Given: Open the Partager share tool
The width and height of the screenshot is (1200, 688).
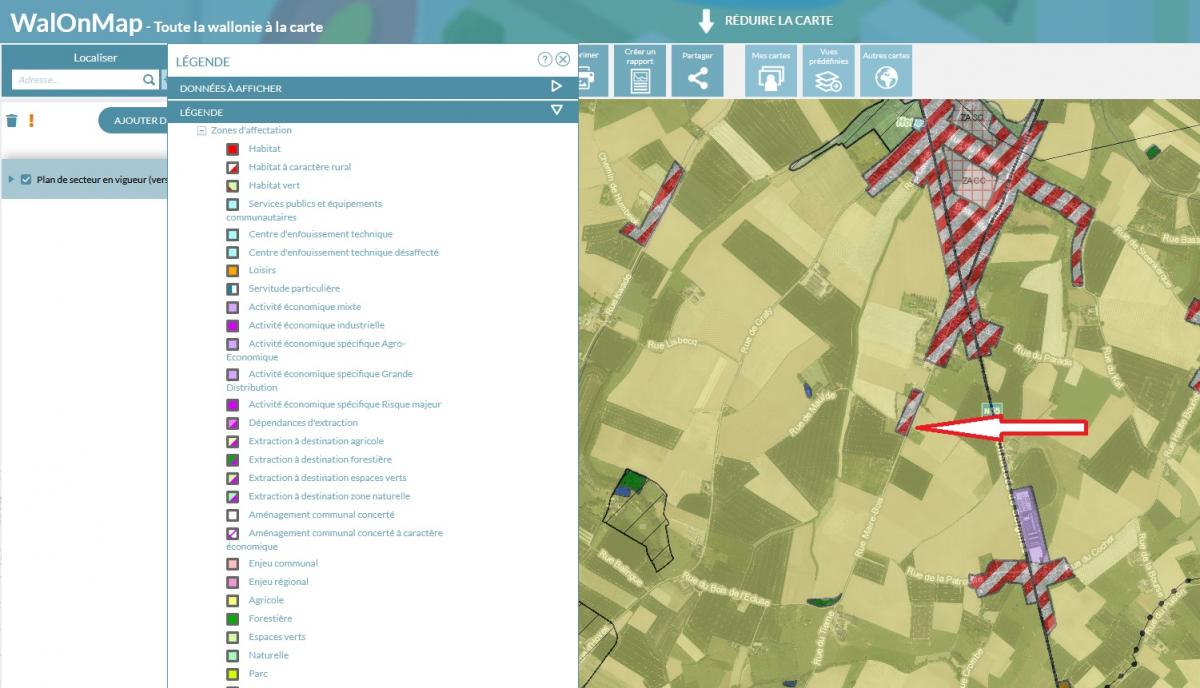Looking at the screenshot, I should coord(697,70).
